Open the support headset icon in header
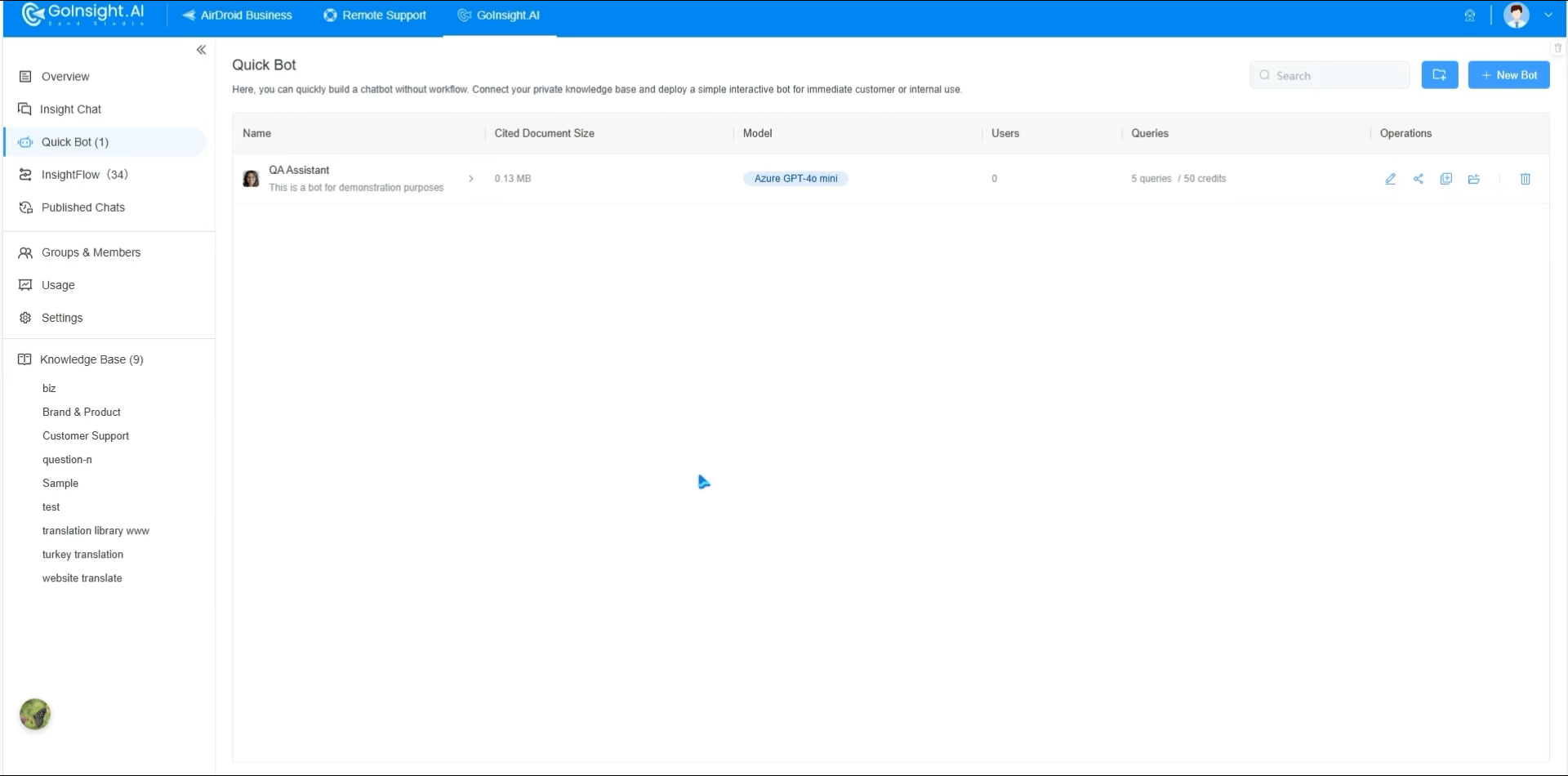This screenshot has height=776, width=1568. pyautogui.click(x=1470, y=16)
